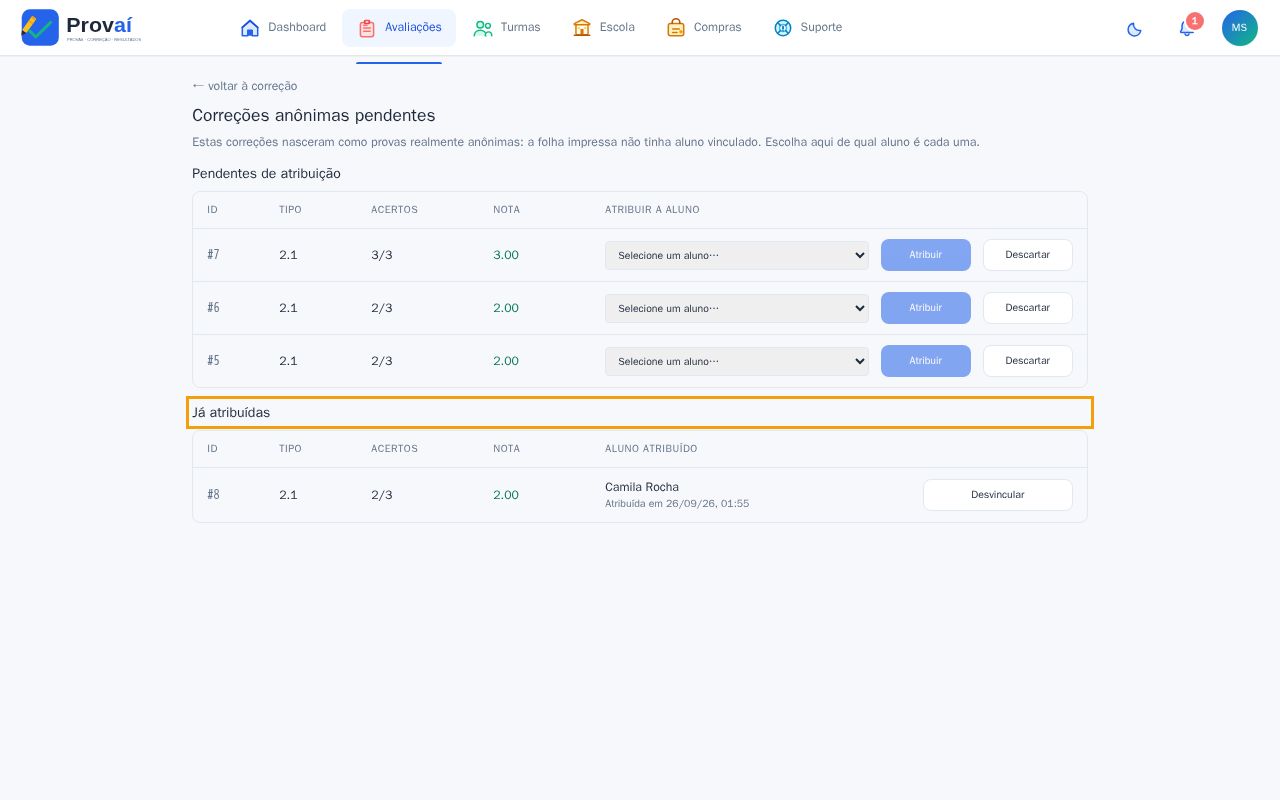Click the Avaliações clipboard icon
Screen dimensions: 1280x800
pos(367,28)
